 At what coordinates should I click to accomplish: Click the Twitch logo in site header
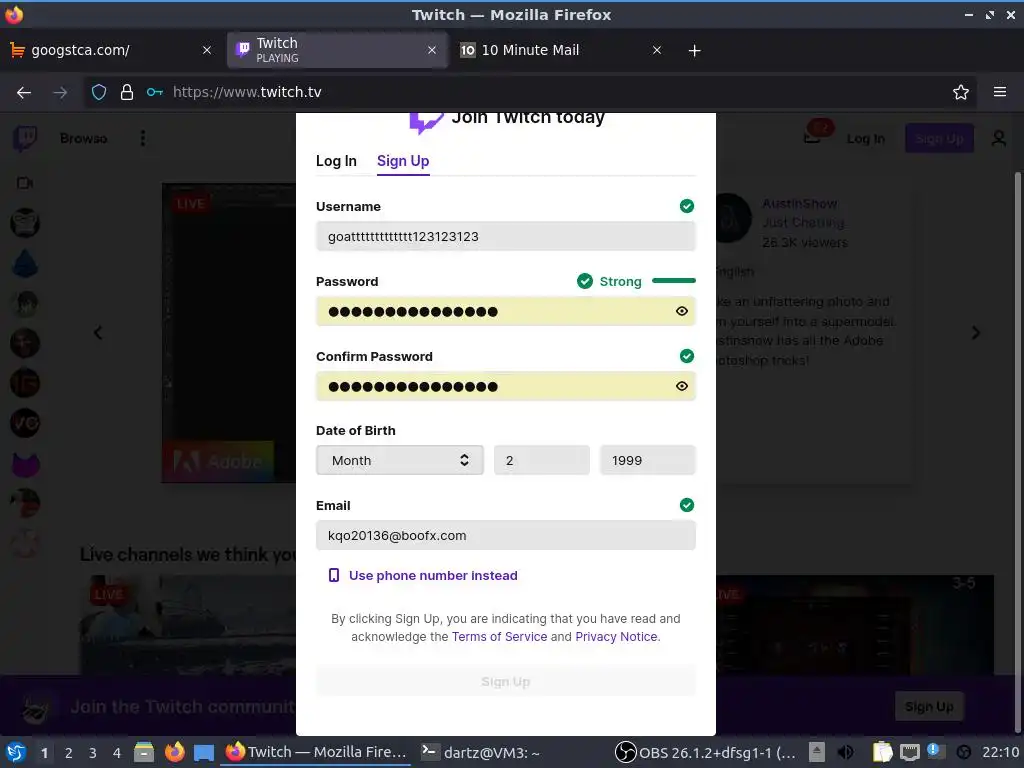coord(25,138)
